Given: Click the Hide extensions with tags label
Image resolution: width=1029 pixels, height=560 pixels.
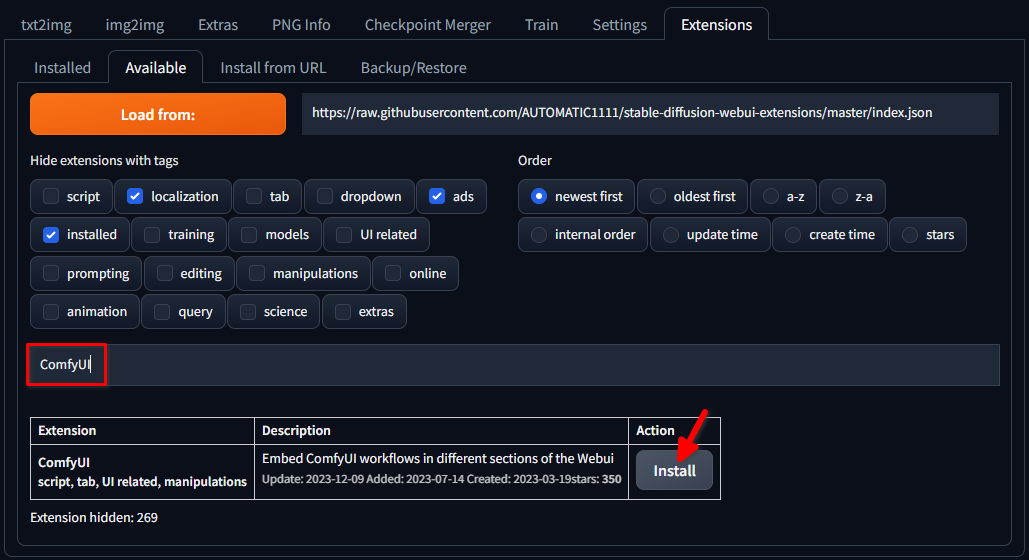Looking at the screenshot, I should pyautogui.click(x=104, y=160).
